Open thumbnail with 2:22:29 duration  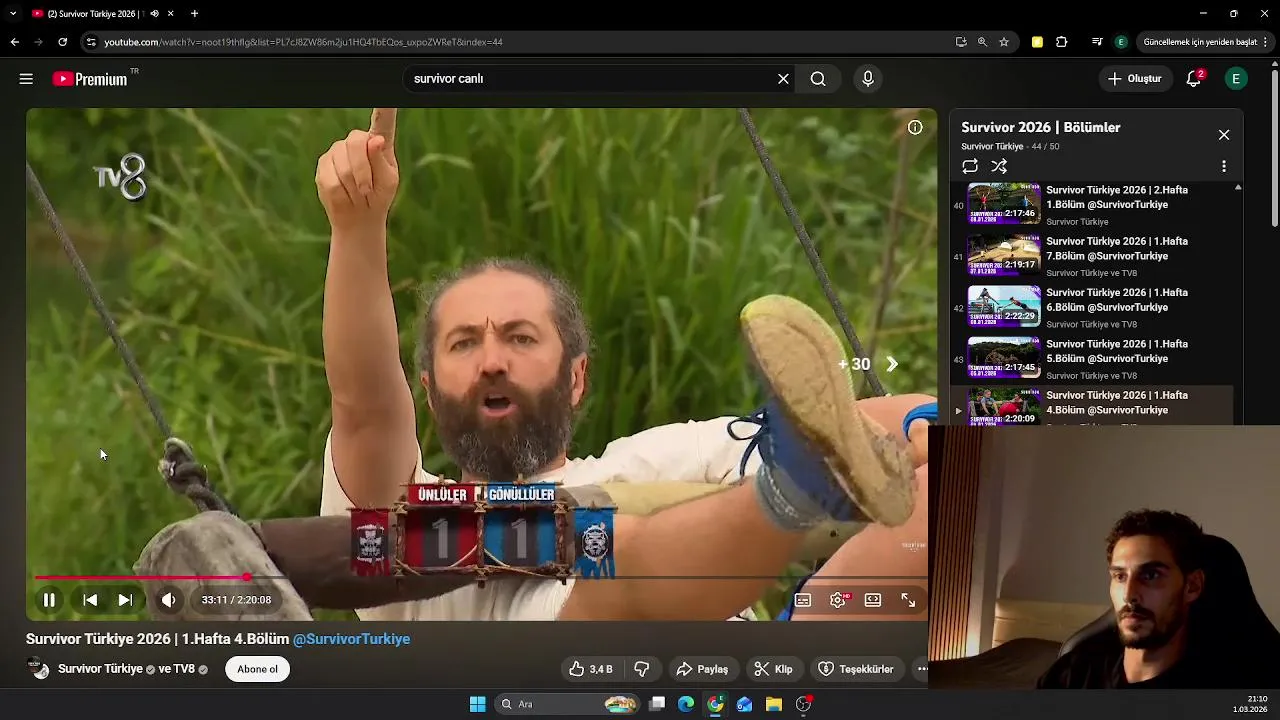tap(1004, 307)
